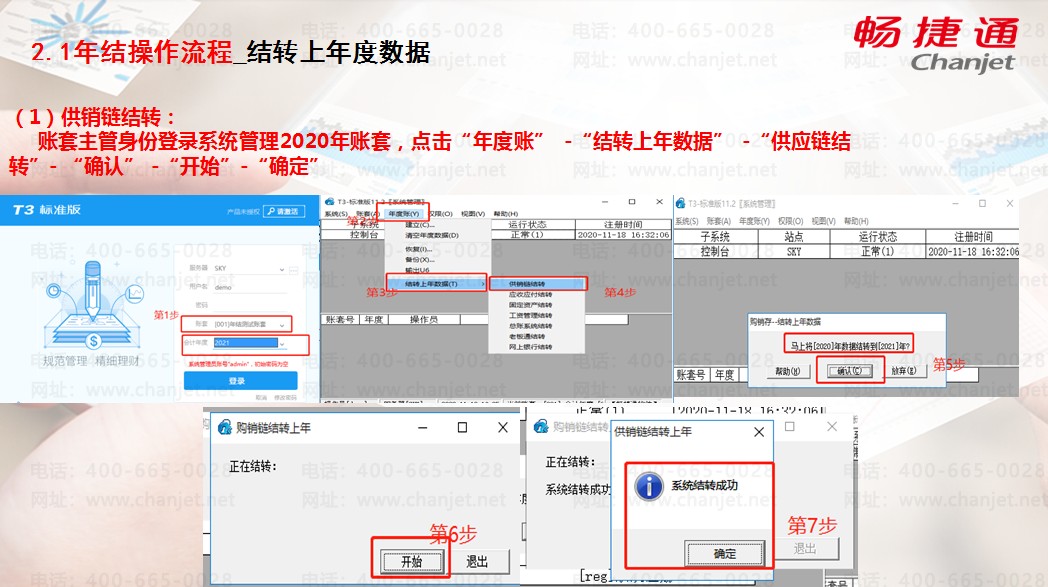Select 清空年度数据(D) menu entry
Viewport: 1048px width, 587px height.
[432, 235]
